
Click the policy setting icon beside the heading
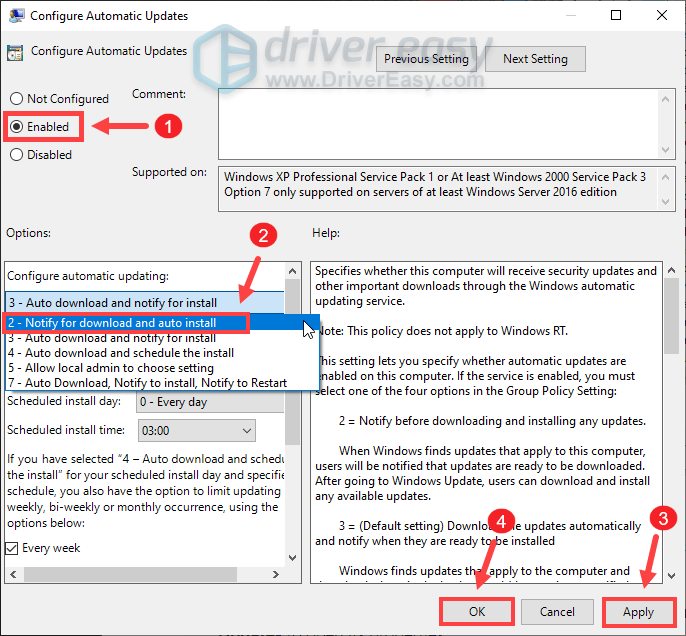pos(16,53)
